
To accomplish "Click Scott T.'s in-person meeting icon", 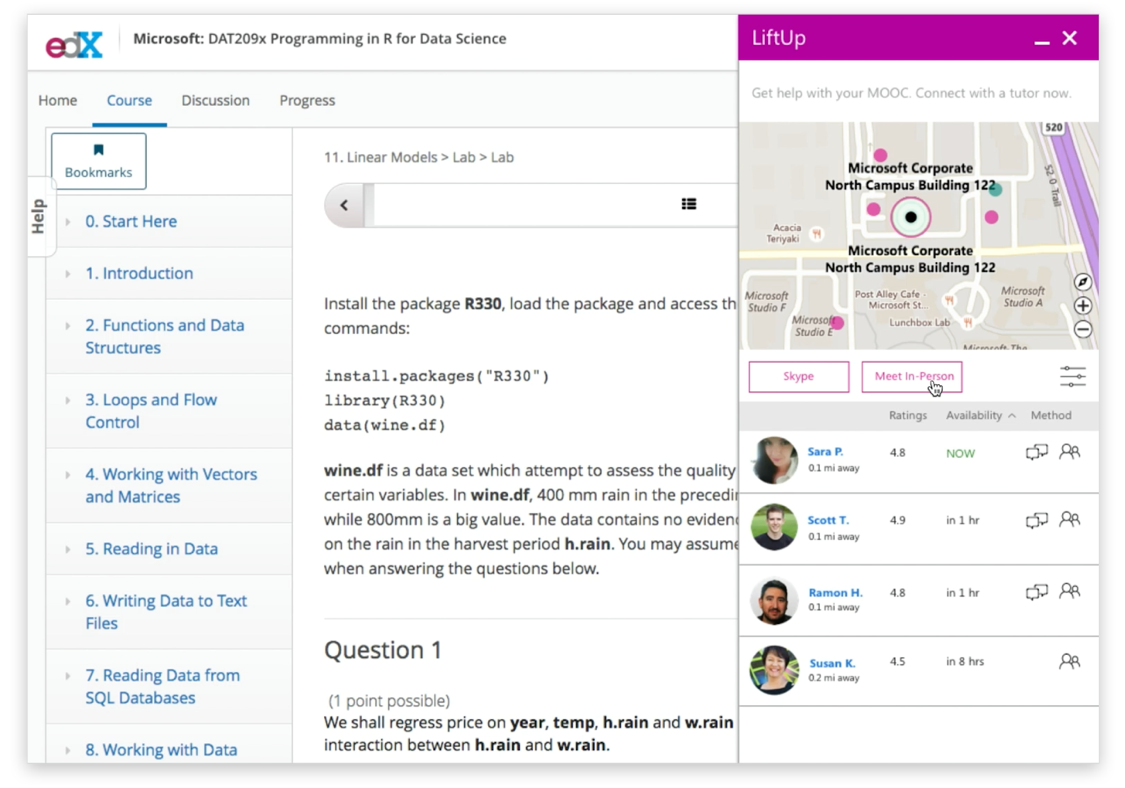I will 1070,519.
